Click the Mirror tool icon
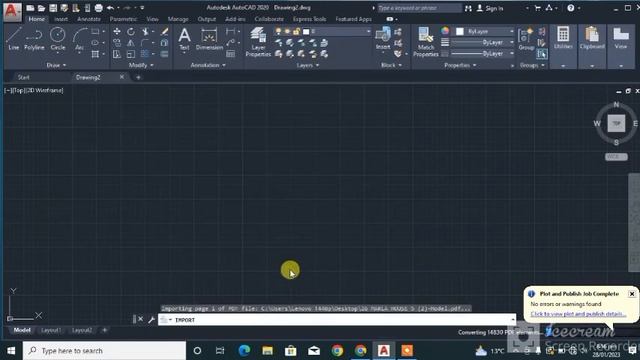The image size is (640, 360). click(x=131, y=42)
